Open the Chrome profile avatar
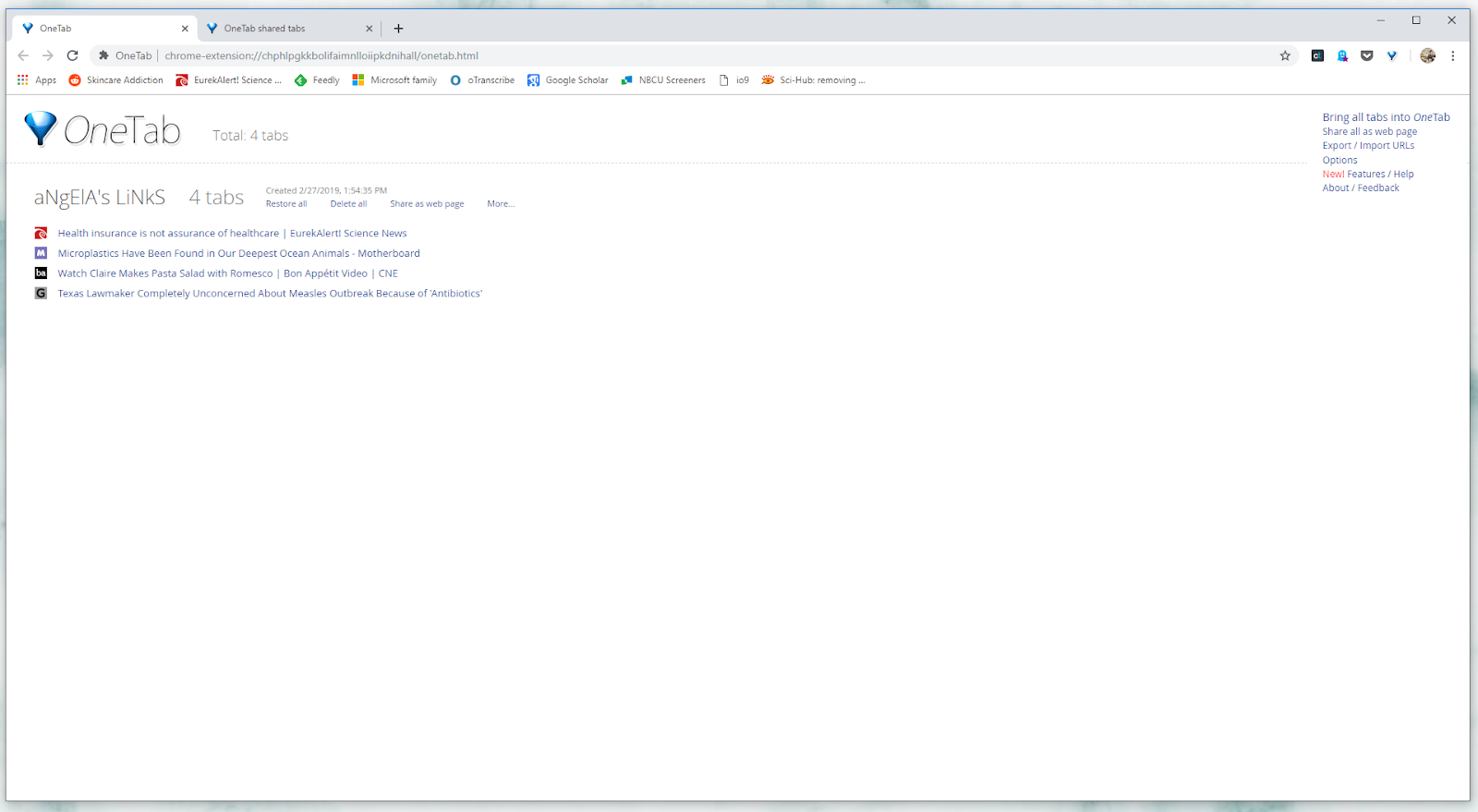 [x=1427, y=55]
